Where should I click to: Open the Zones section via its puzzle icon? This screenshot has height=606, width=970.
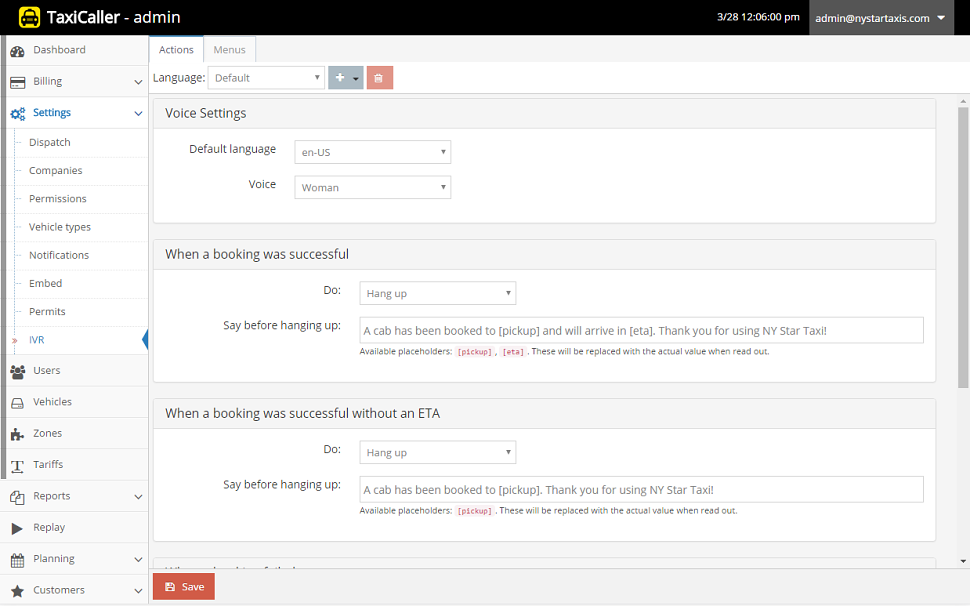pyautogui.click(x=17, y=432)
